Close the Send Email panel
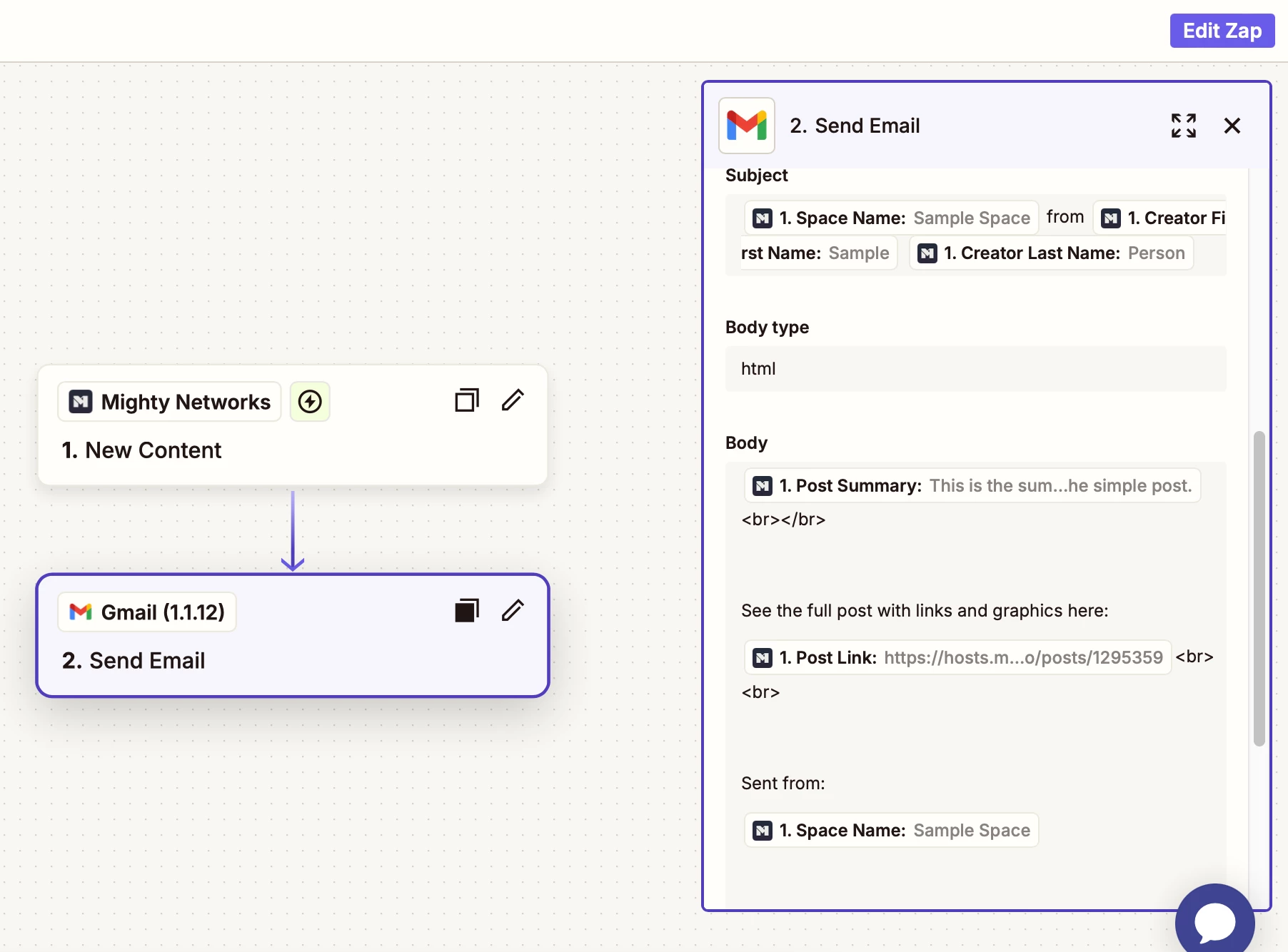This screenshot has height=952, width=1288. coord(1232,126)
